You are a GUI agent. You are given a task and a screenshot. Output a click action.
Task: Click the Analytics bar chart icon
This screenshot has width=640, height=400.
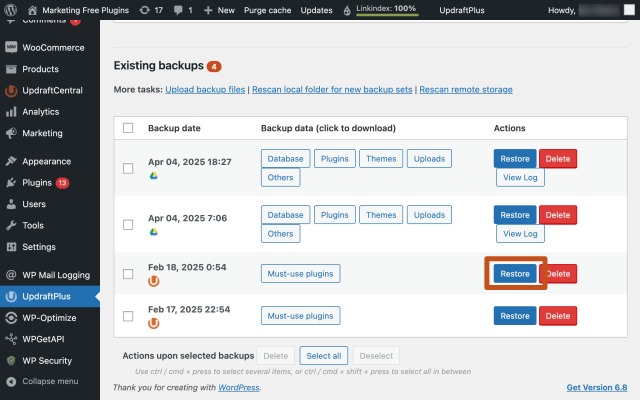click(11, 112)
